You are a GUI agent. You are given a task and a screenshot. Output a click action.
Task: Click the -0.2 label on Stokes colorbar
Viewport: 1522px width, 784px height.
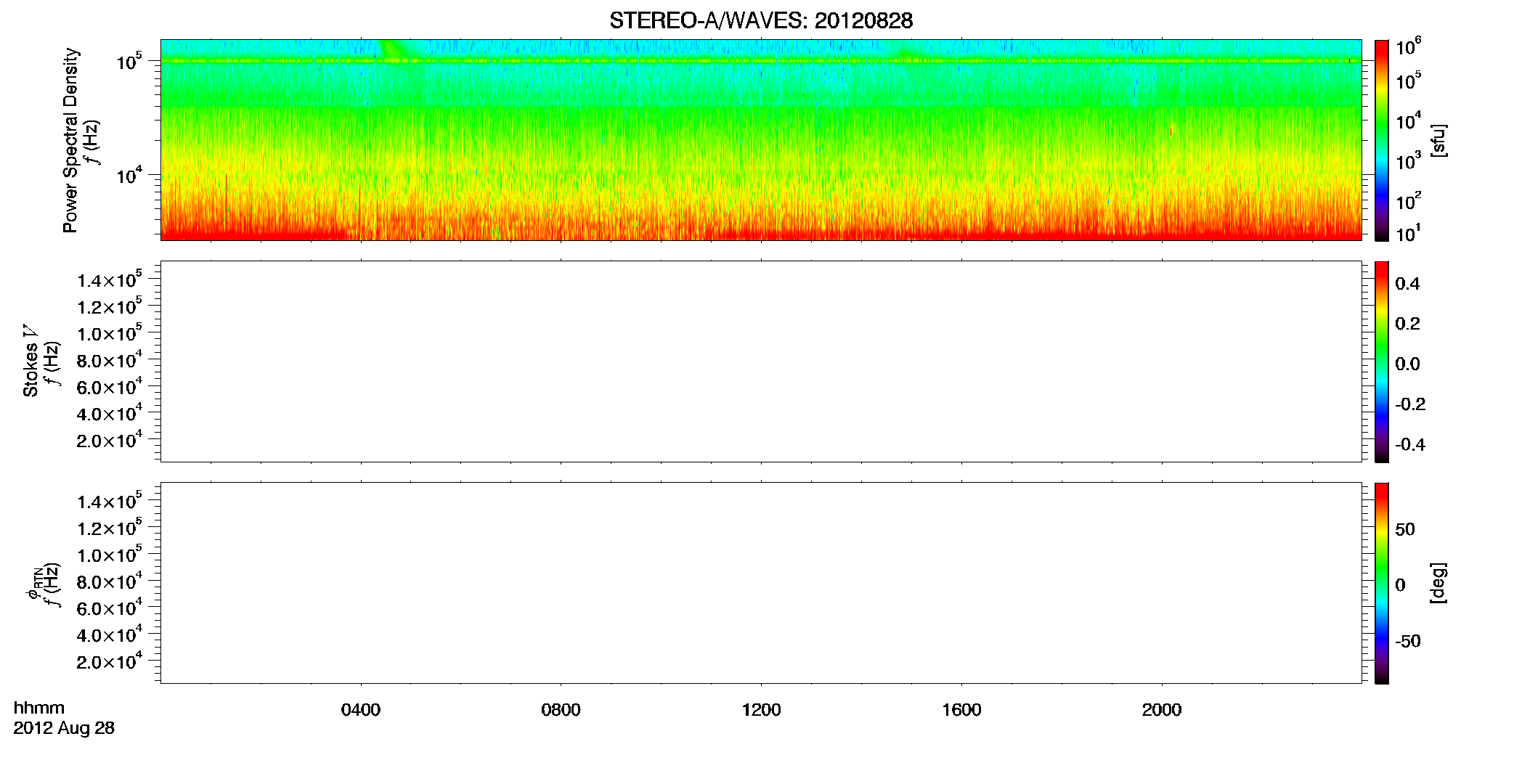point(1410,404)
